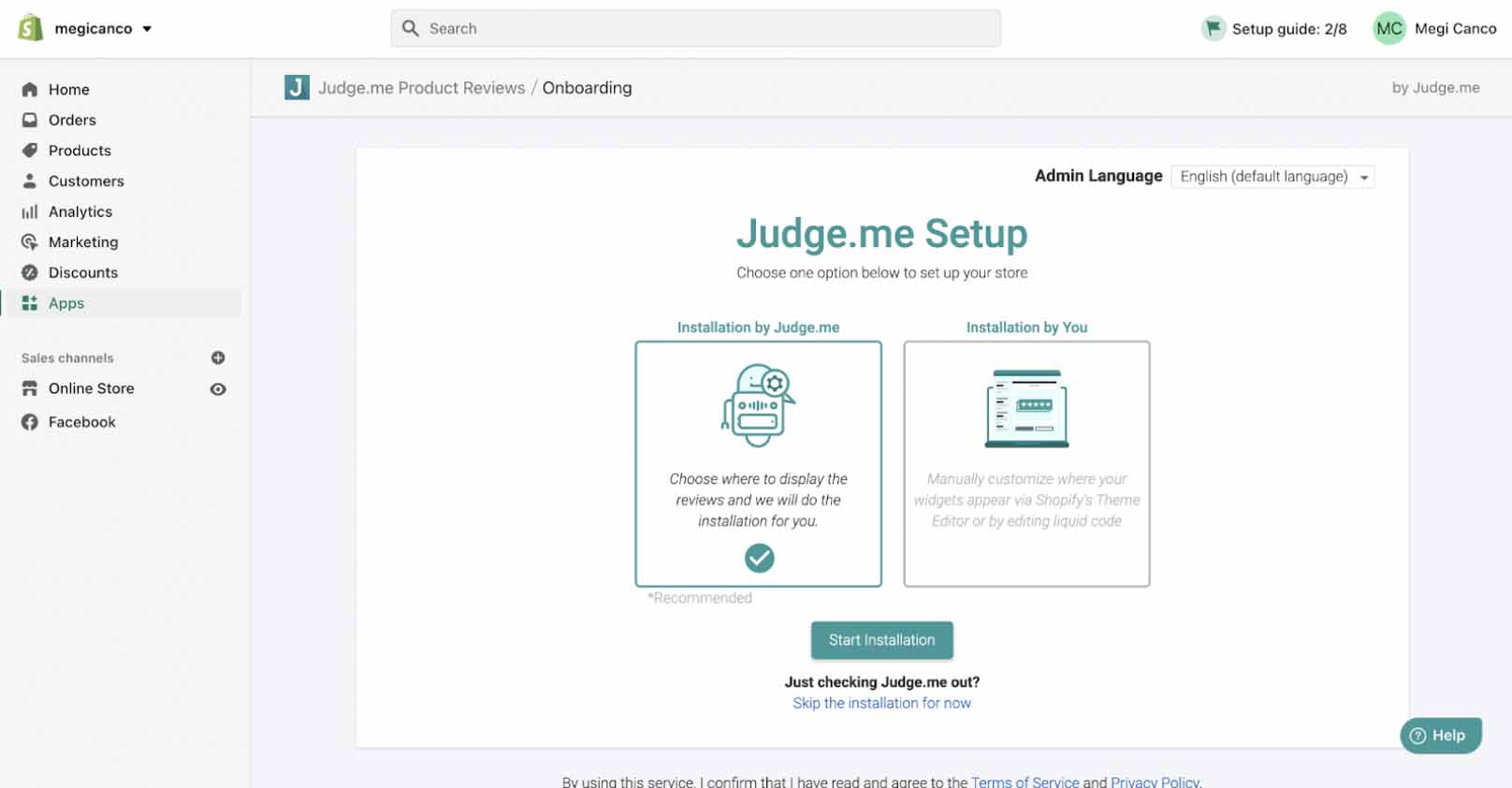Open Orders in sidebar
Screen dimensions: 1512x788
(72, 120)
